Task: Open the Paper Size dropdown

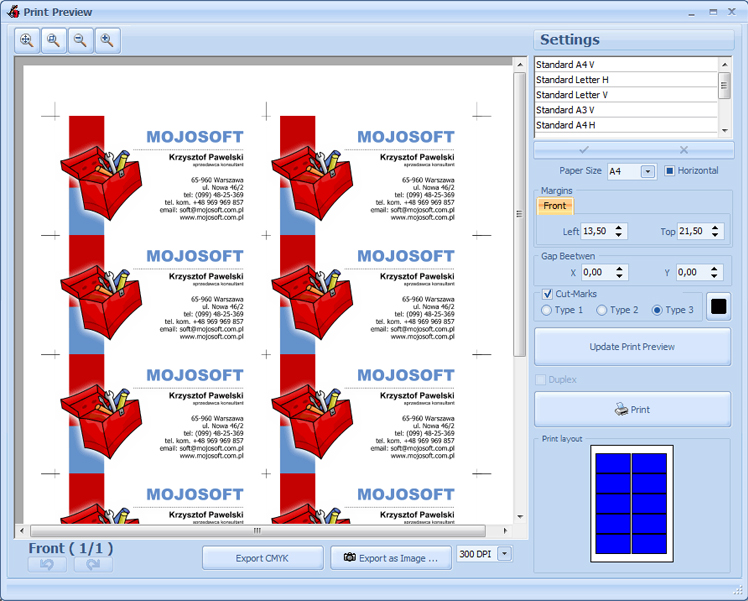Action: pos(647,171)
